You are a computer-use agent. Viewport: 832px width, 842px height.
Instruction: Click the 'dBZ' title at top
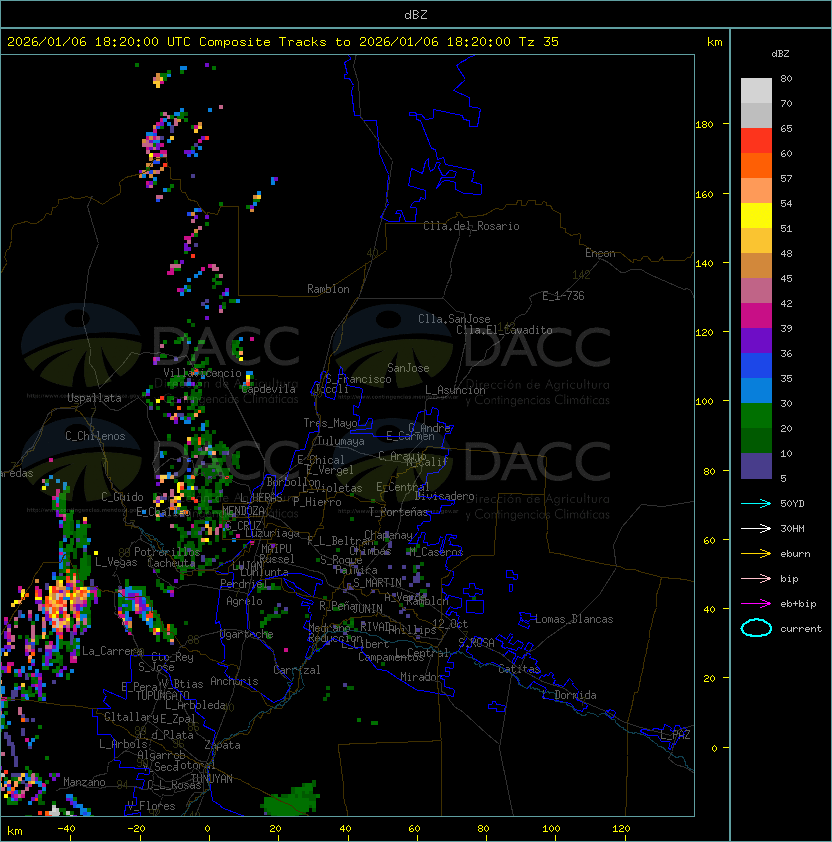416,14
